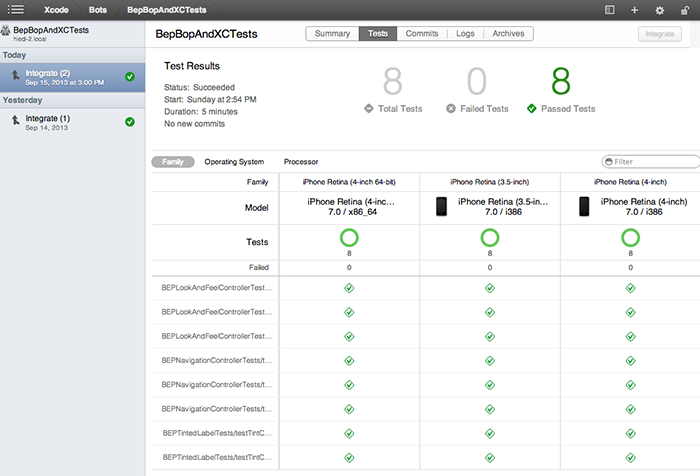Switch to the Summary tab
The height and width of the screenshot is (476, 700).
click(x=332, y=33)
